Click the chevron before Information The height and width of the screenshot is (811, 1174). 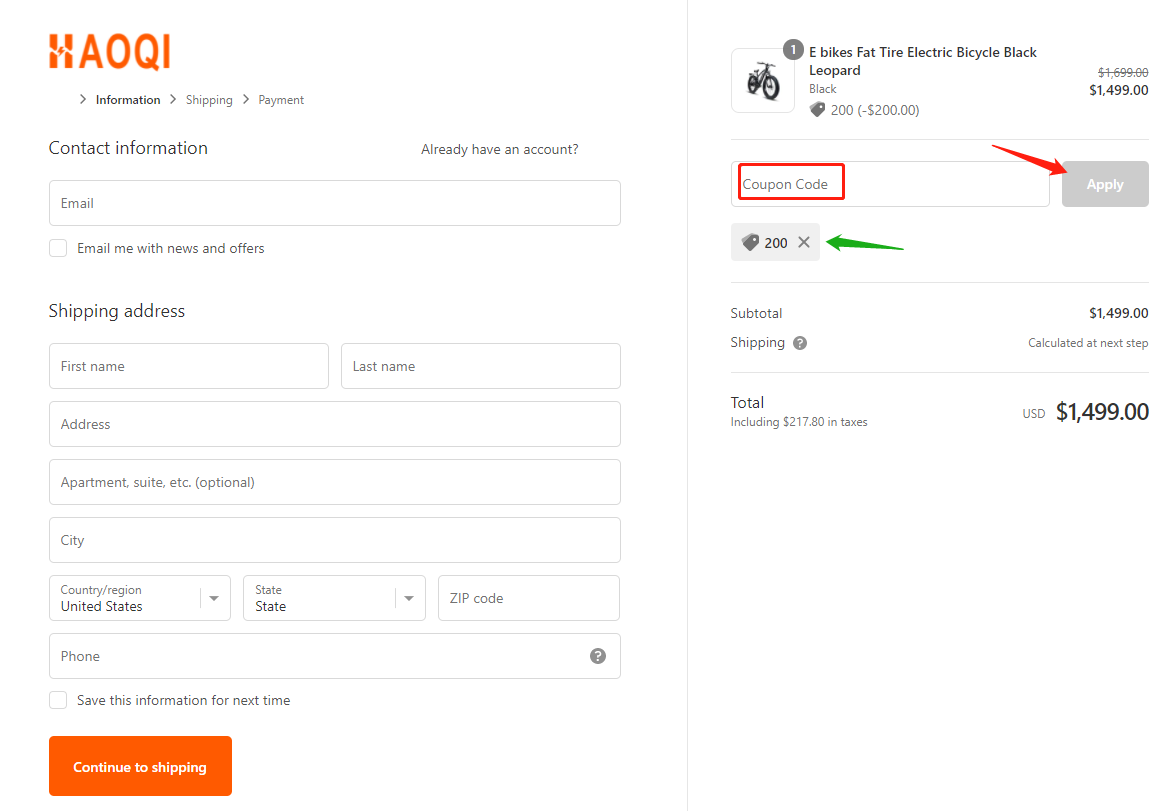pyautogui.click(x=83, y=99)
